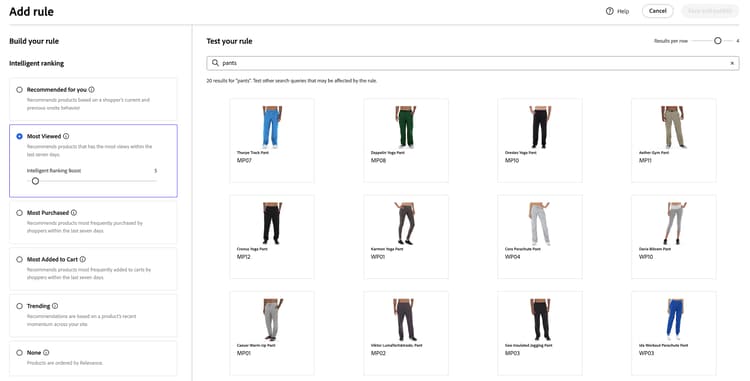This screenshot has height=381, width=750.
Task: Click the MP11 product code text
Action: 645,161
